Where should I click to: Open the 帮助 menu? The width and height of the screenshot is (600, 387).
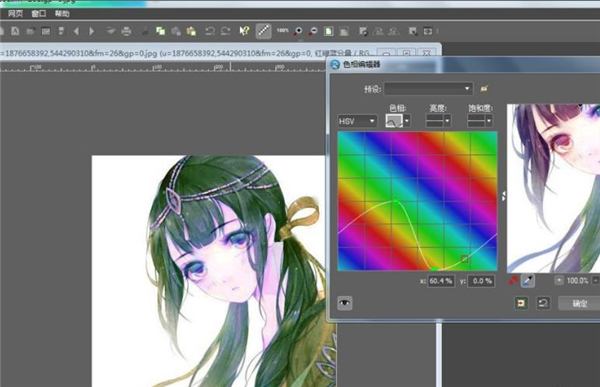[62, 14]
